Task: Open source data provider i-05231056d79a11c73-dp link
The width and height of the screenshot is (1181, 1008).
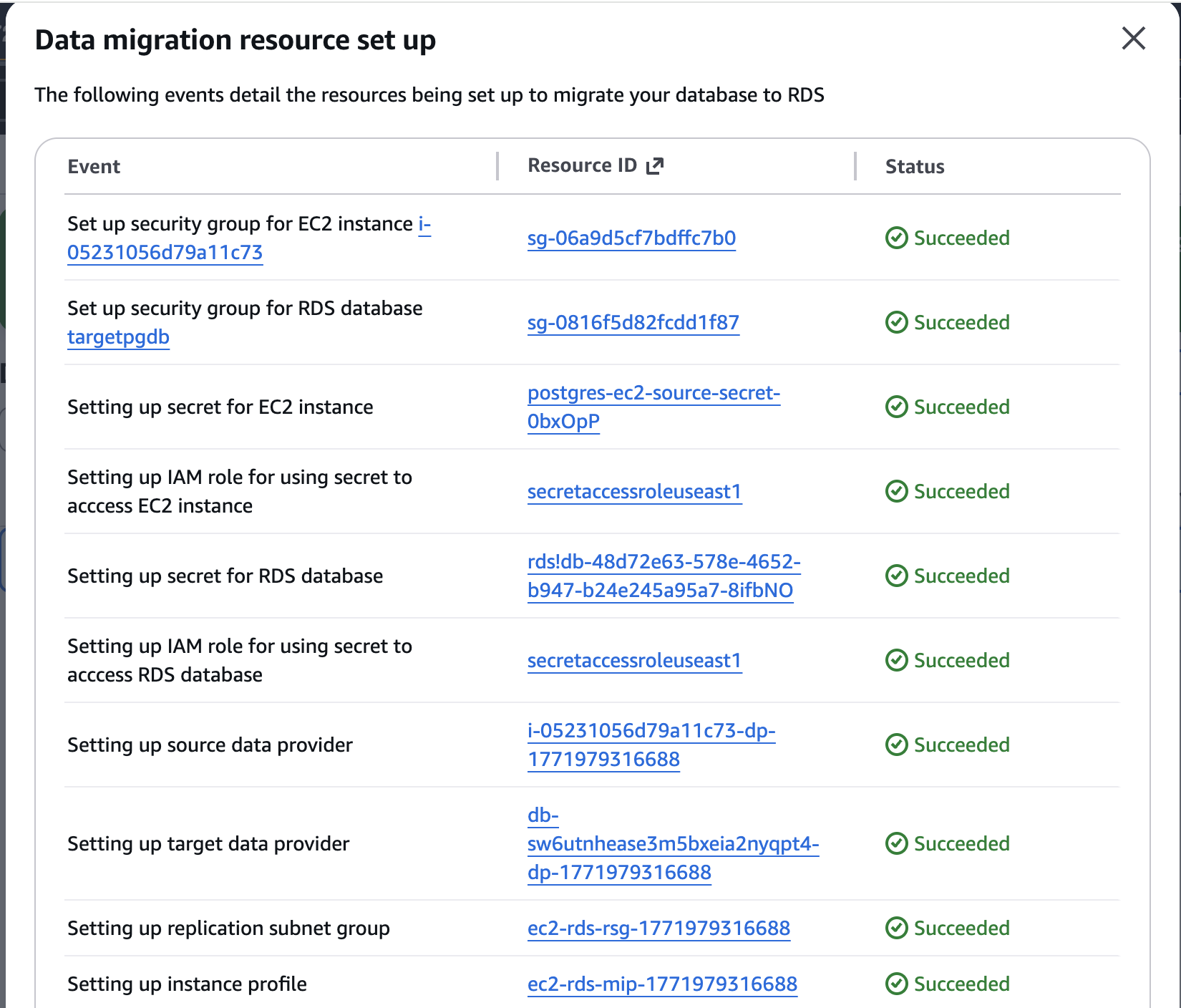Action: coord(651,745)
